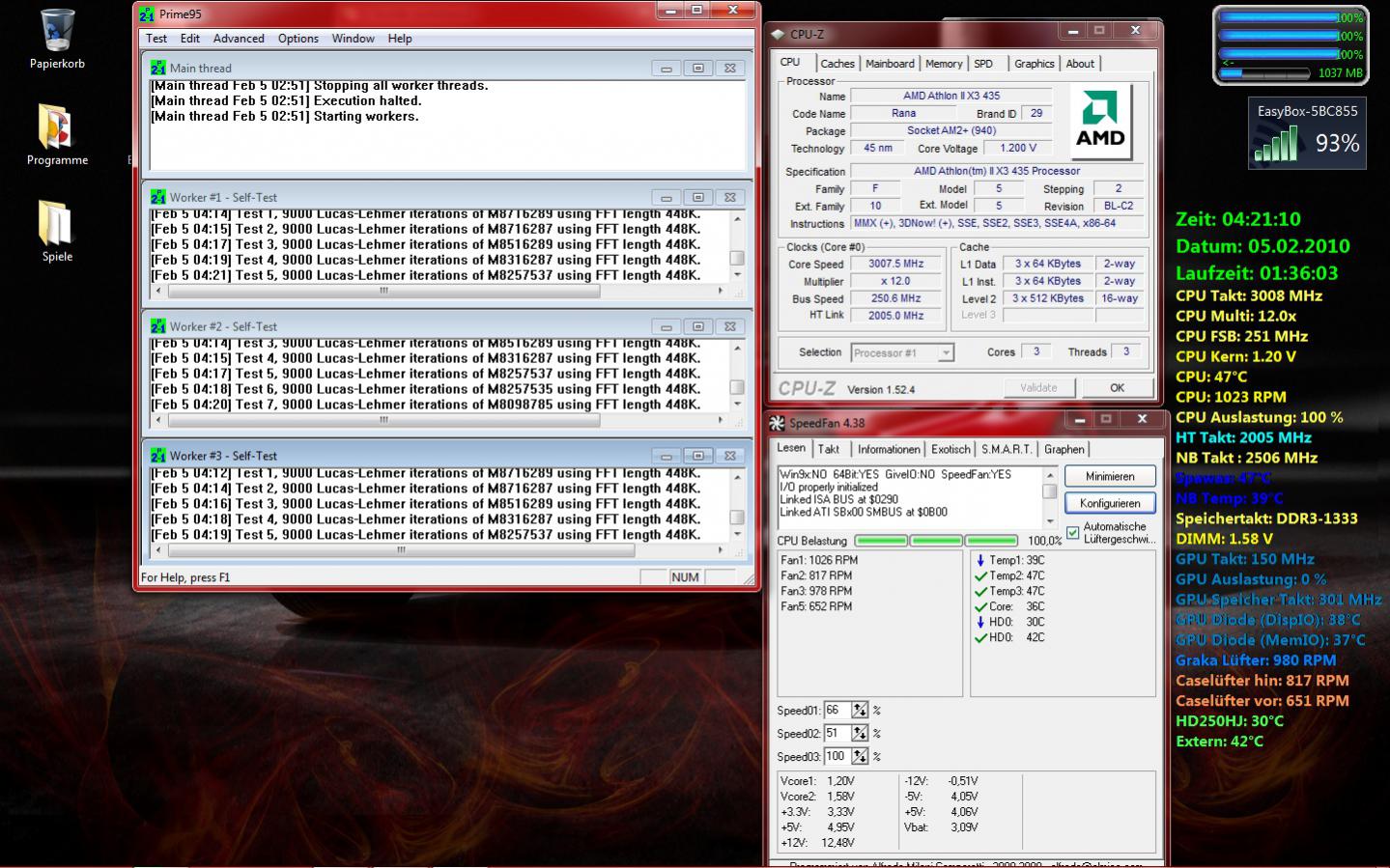The height and width of the screenshot is (868, 1390).
Task: Switch to the Informationen tab in SpeedFan
Action: point(889,450)
